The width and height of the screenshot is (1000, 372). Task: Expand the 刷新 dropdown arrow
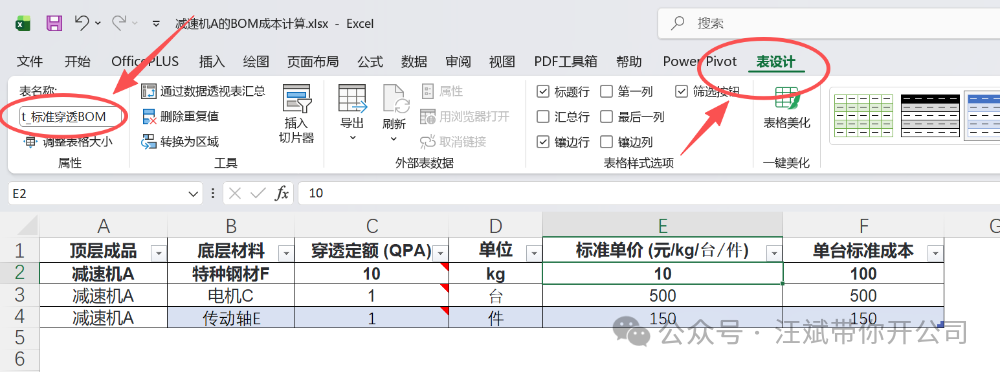point(393,137)
